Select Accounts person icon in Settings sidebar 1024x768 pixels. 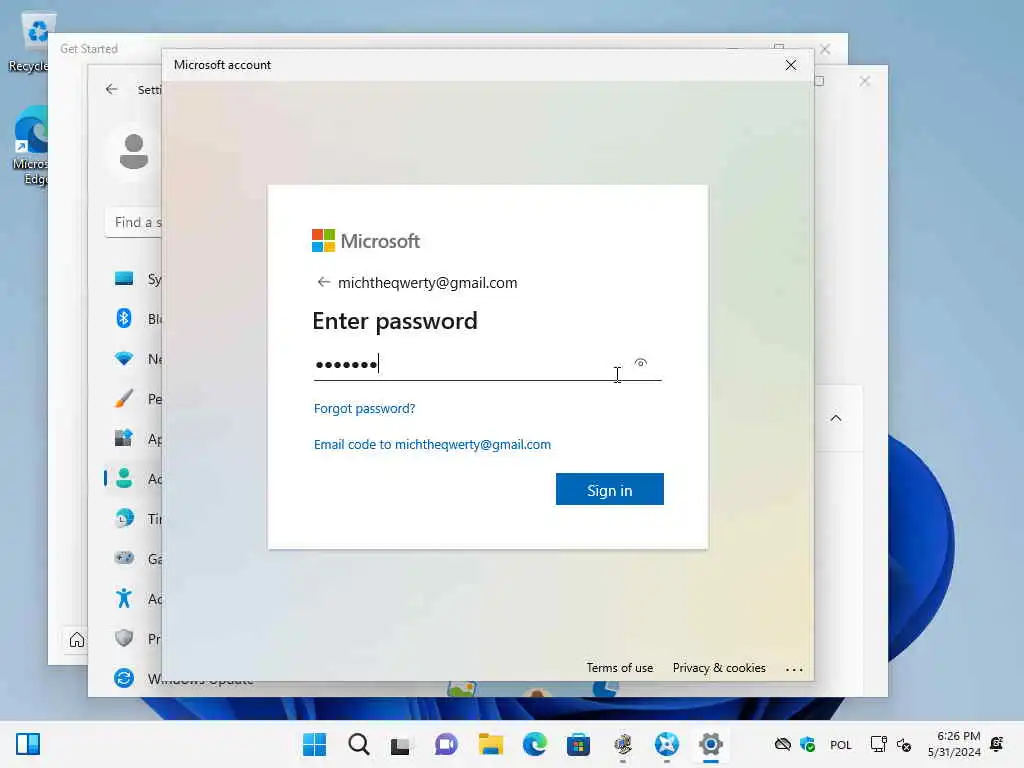[x=124, y=478]
